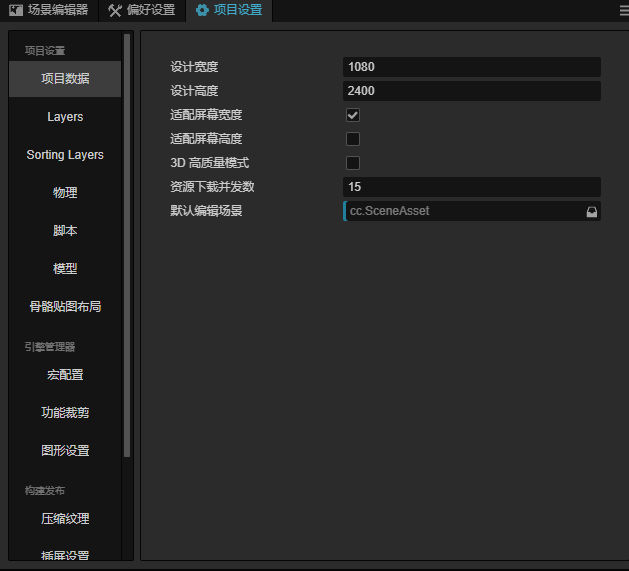Viewport: 629px width, 571px height.
Task: Open 功能裁剪 section
Action: pos(65,413)
